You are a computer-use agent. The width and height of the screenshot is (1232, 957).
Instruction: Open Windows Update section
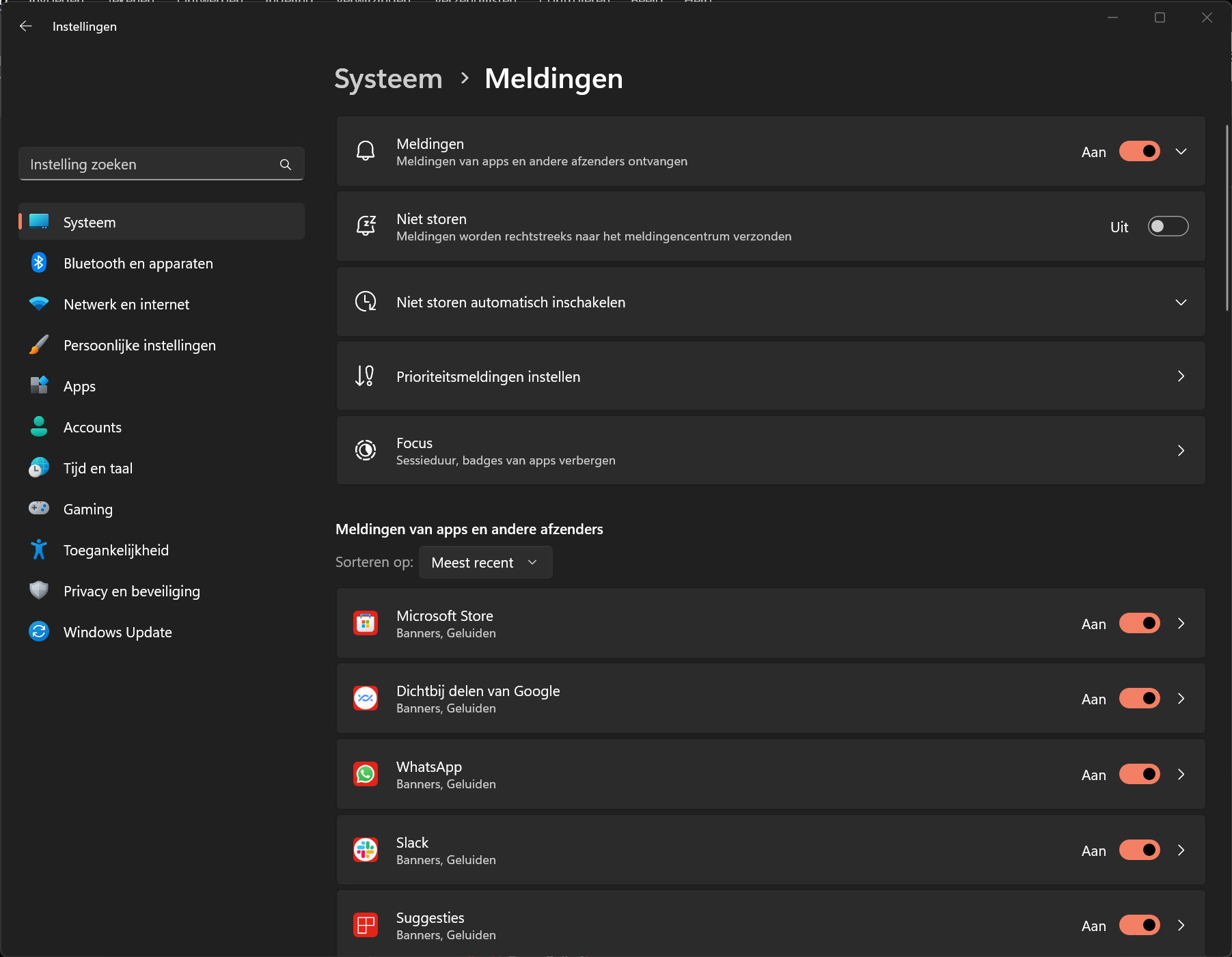coord(161,632)
